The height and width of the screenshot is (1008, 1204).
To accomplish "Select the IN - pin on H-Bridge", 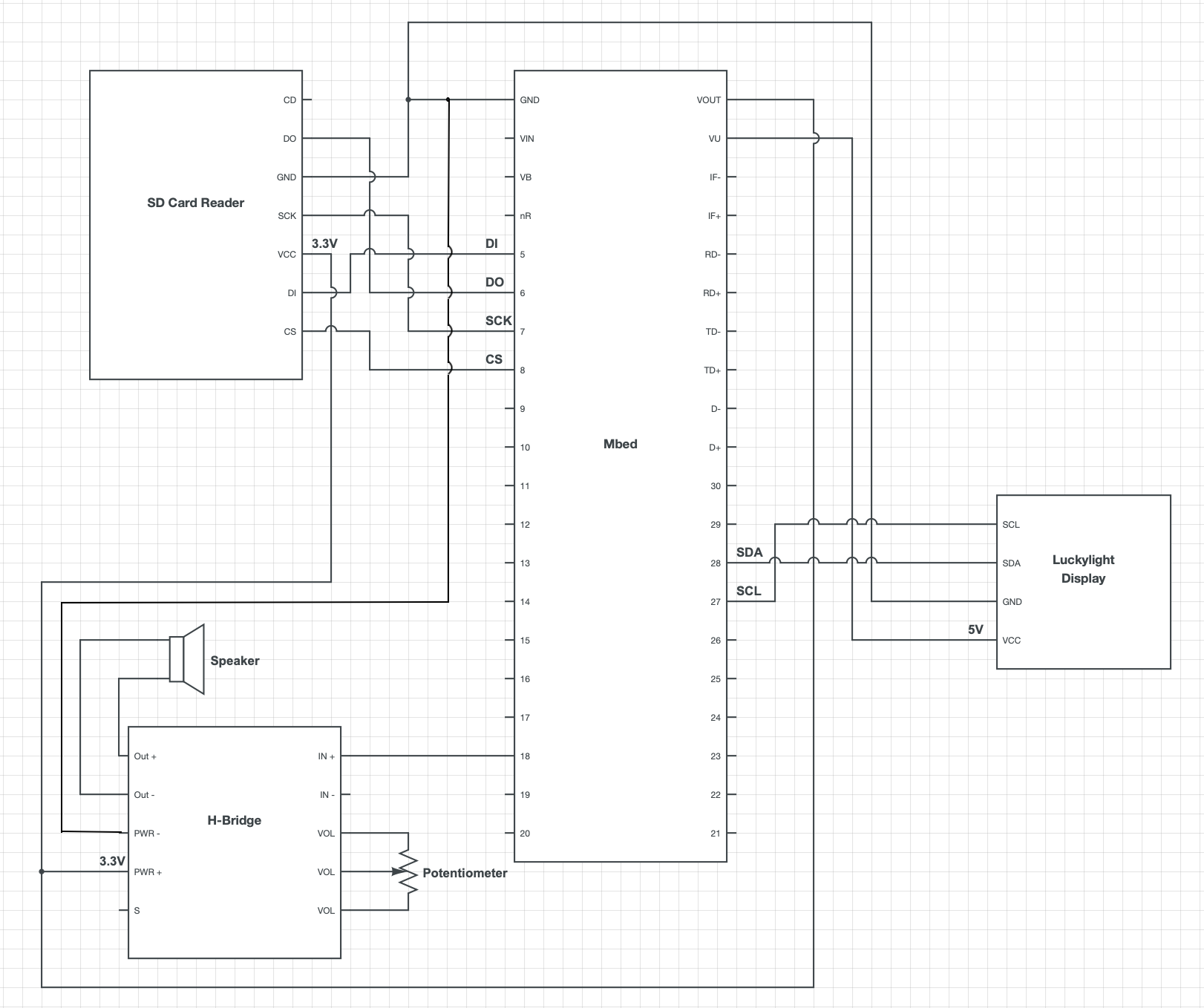I will click(x=327, y=795).
